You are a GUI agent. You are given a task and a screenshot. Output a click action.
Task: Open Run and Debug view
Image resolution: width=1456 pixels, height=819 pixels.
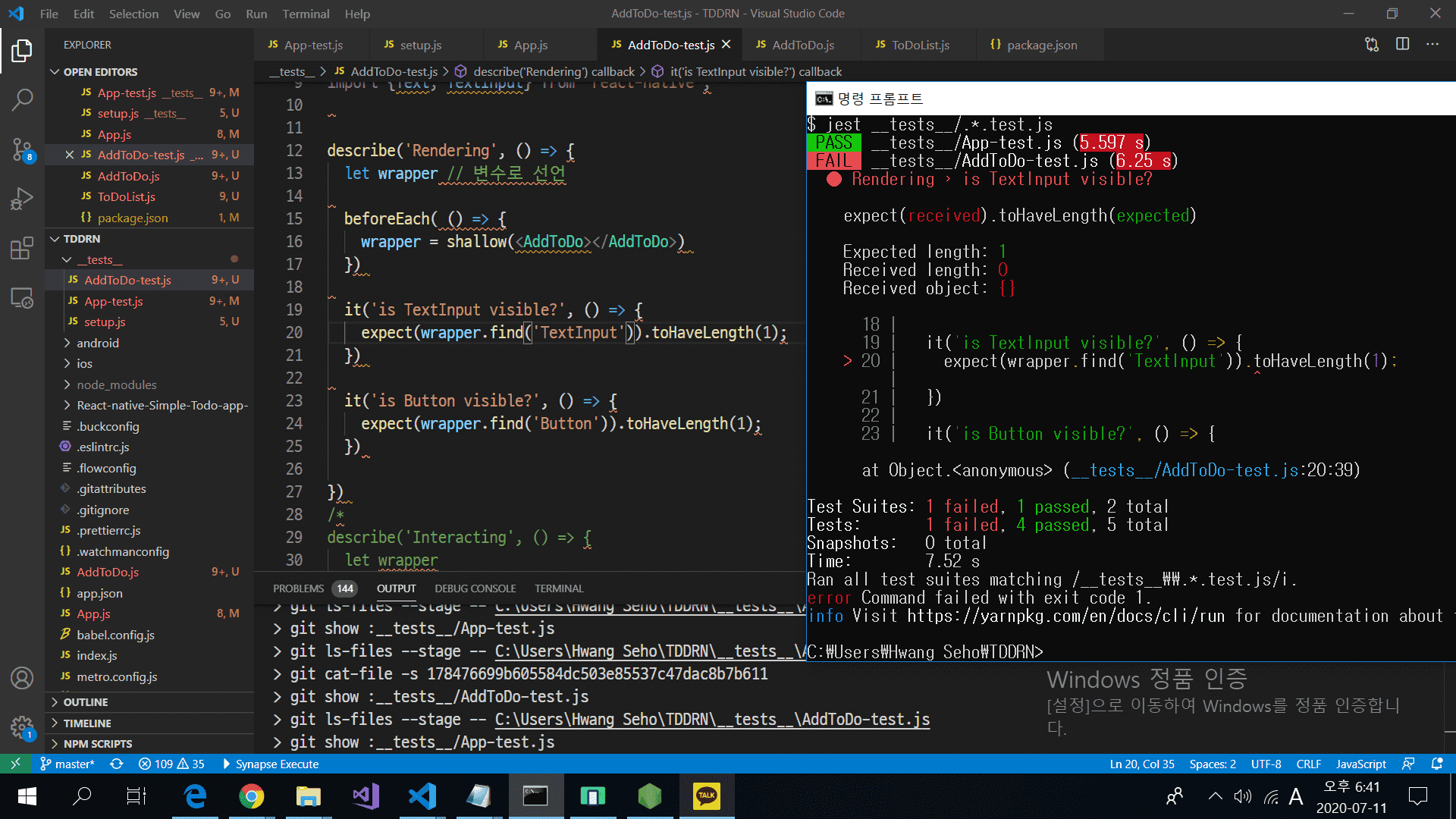click(x=22, y=199)
